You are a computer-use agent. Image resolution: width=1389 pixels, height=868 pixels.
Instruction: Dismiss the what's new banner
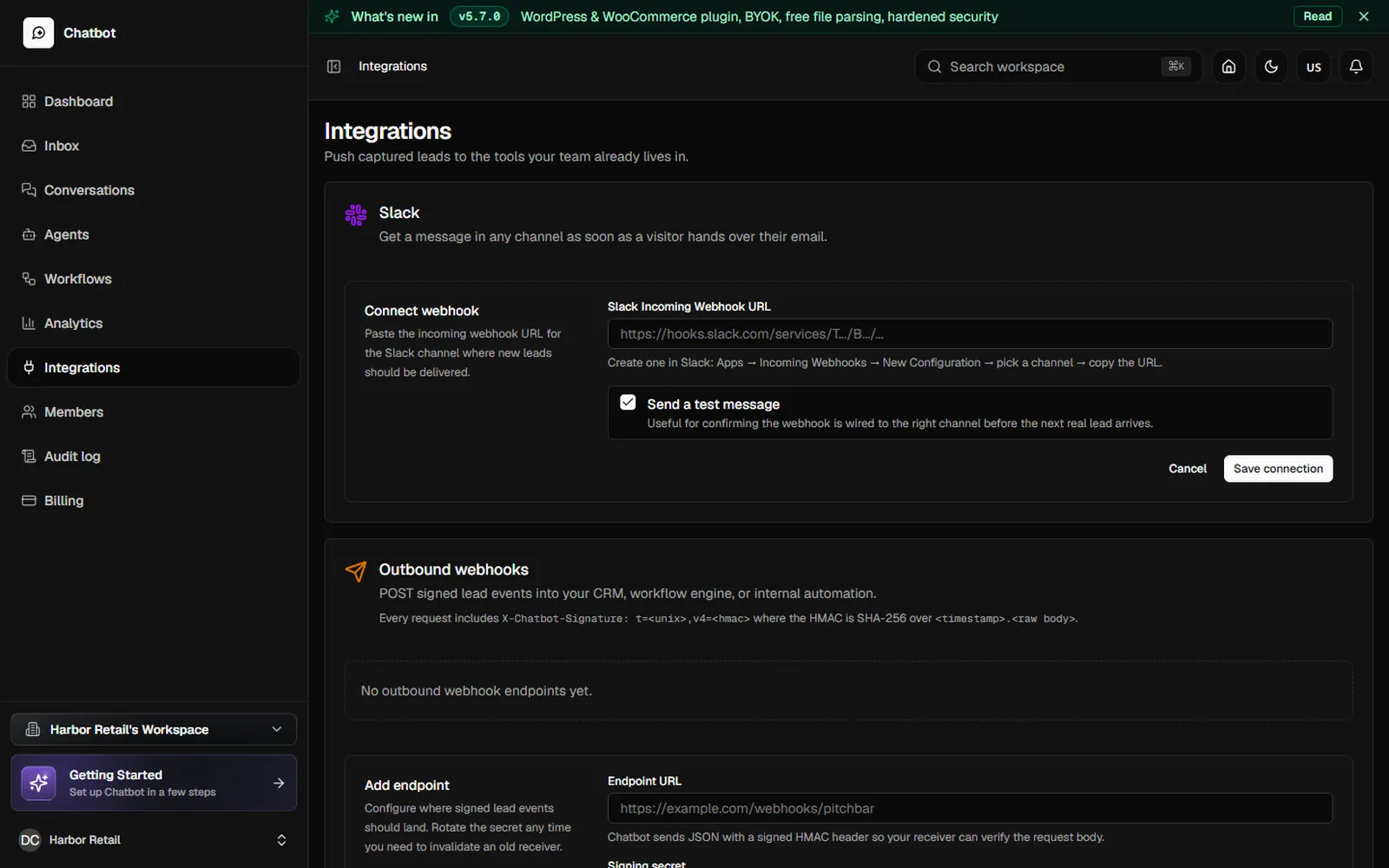(1364, 16)
